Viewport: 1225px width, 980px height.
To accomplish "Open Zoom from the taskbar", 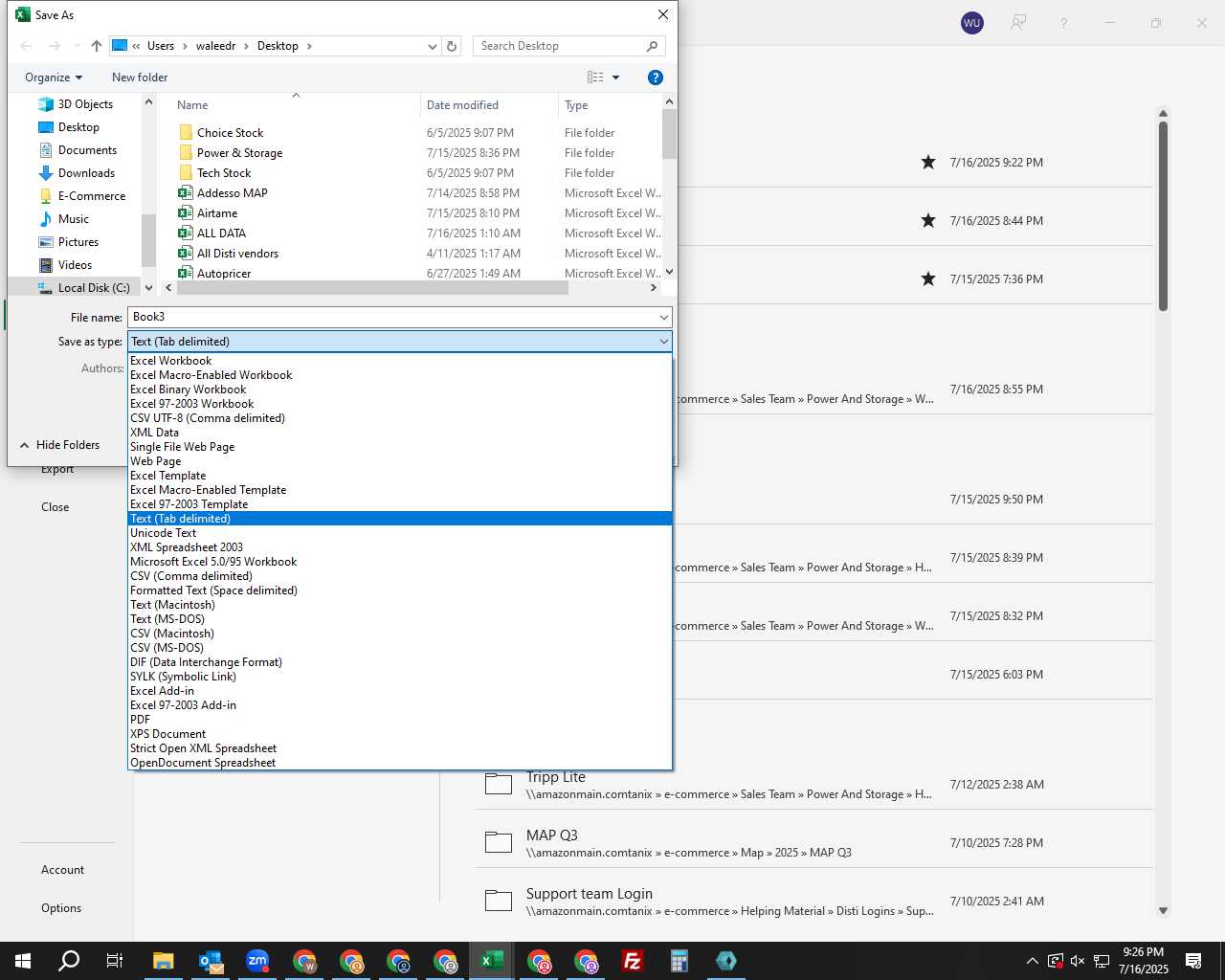I will [x=257, y=961].
